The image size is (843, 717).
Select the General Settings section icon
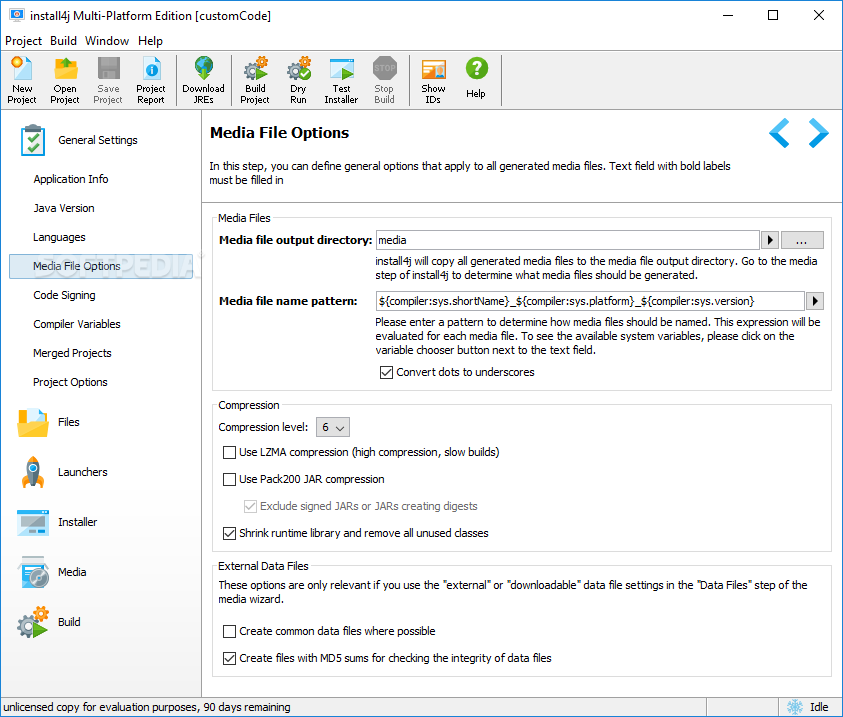tap(33, 140)
